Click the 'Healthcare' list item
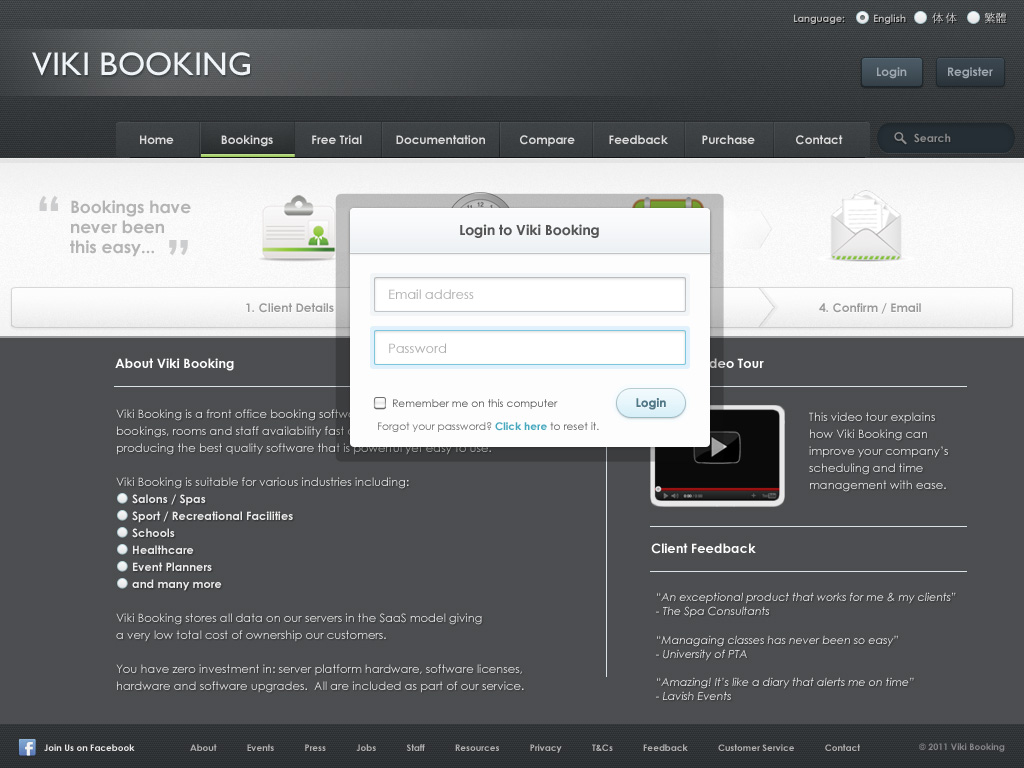This screenshot has height=768, width=1024. pos(163,550)
